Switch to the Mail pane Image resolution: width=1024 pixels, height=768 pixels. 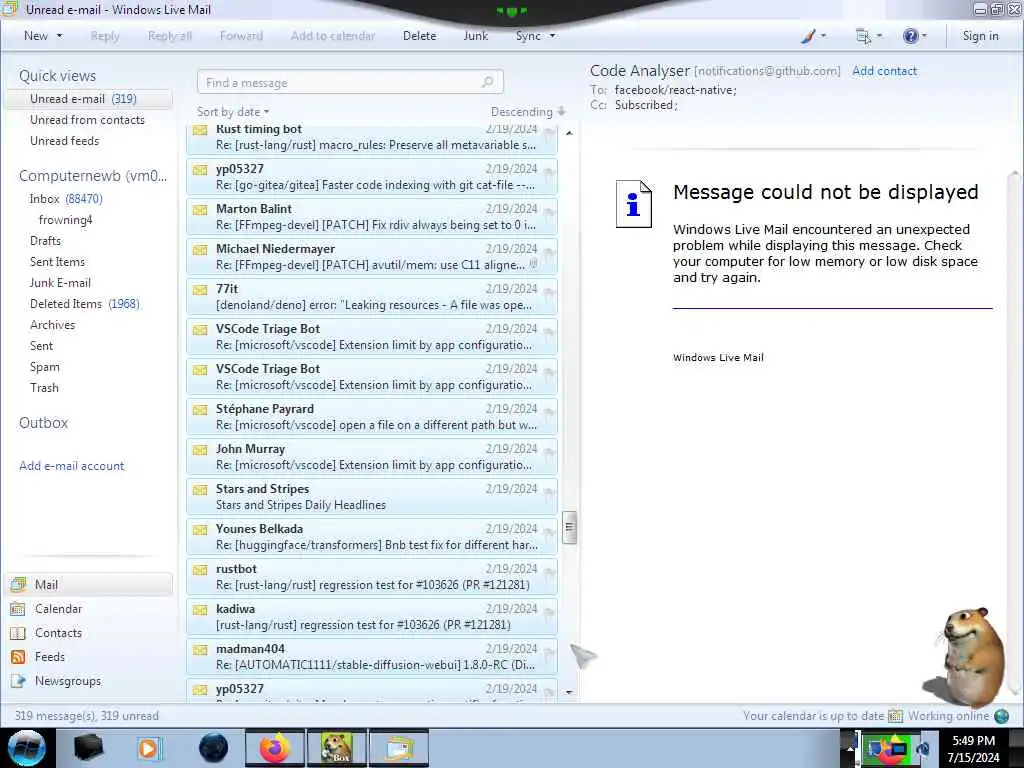(89, 584)
